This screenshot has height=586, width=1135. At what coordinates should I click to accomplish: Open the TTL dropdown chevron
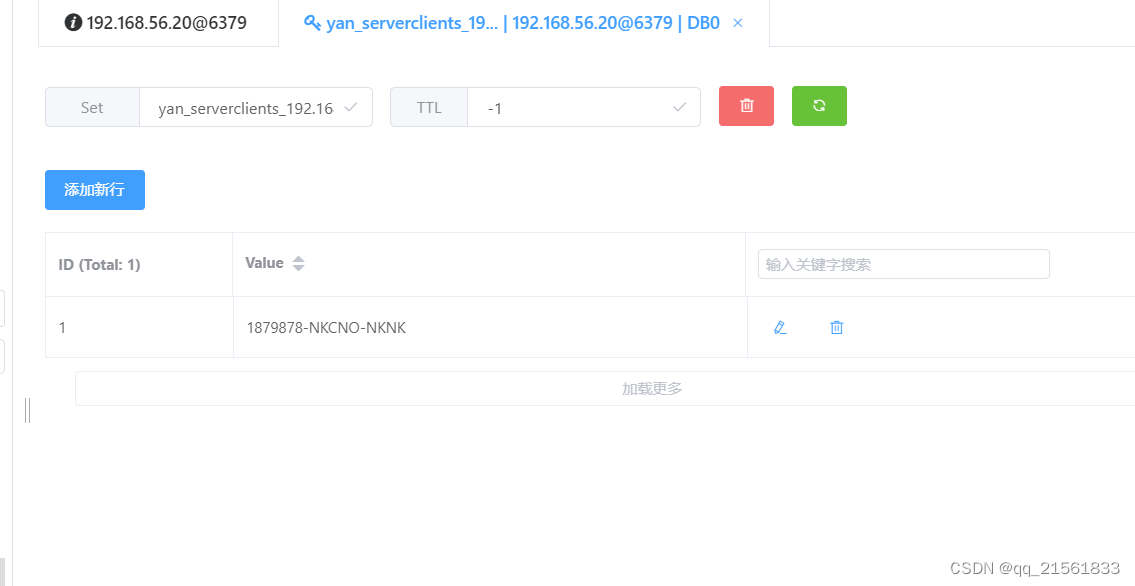pyautogui.click(x=679, y=106)
